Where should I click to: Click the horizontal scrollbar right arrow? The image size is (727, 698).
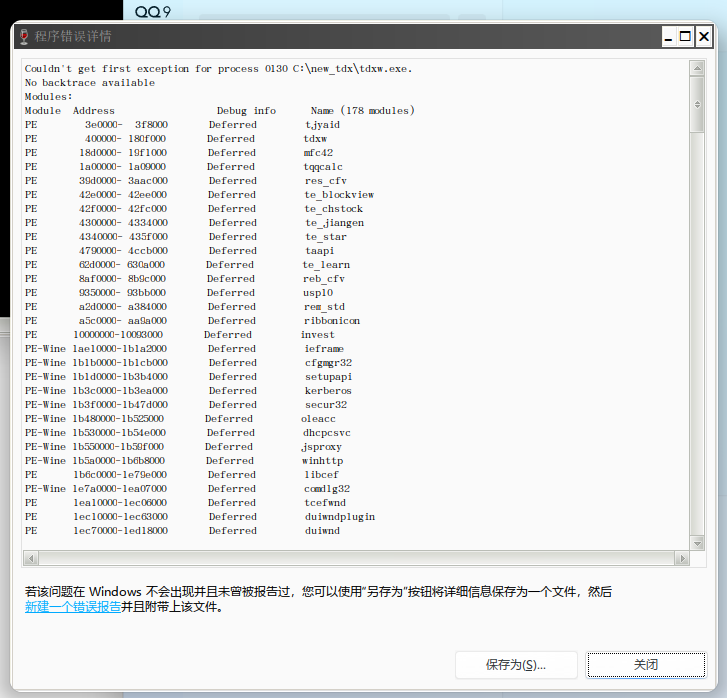tap(682, 558)
